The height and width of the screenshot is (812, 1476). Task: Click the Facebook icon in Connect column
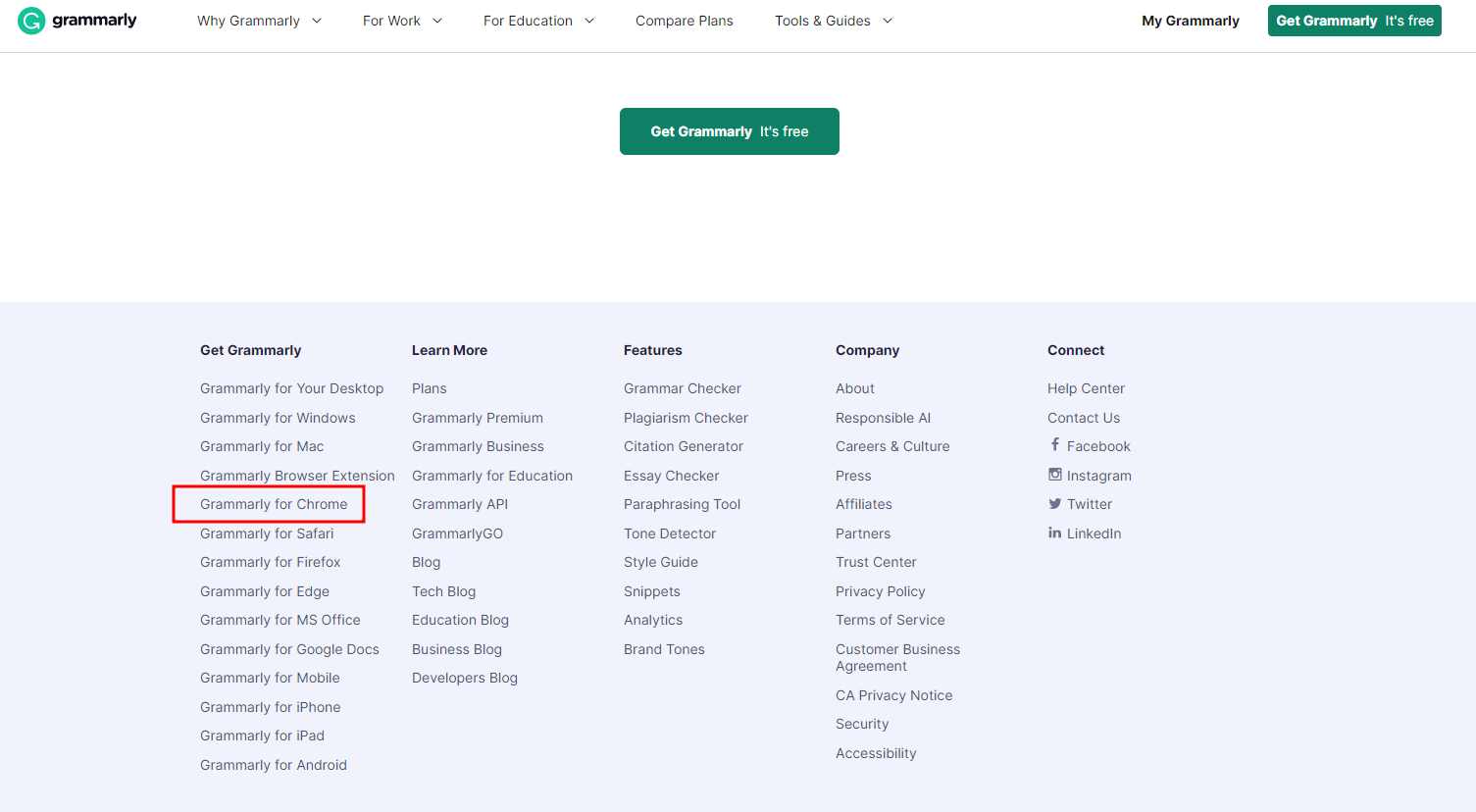[1055, 445]
